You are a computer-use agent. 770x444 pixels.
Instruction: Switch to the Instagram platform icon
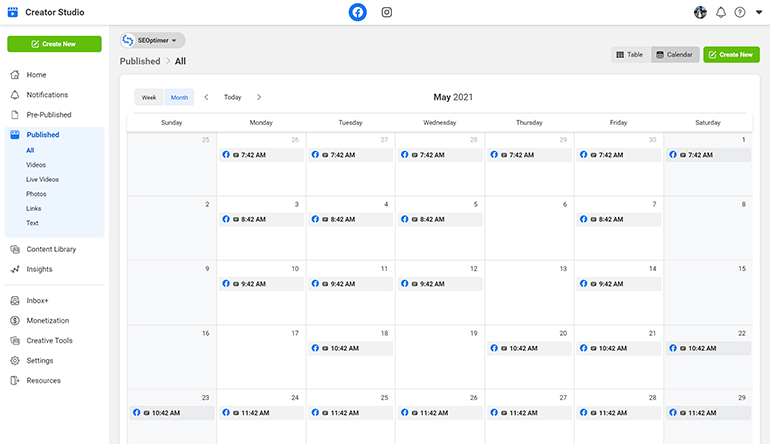coord(387,12)
